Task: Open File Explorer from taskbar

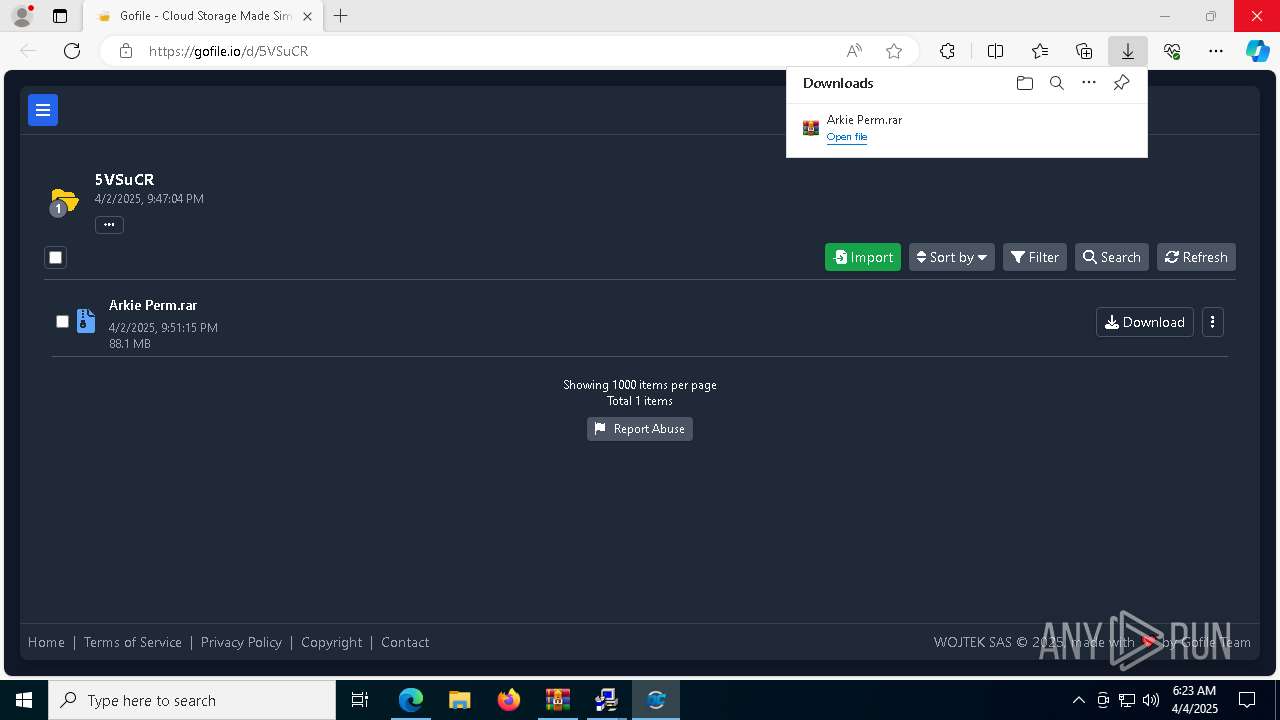Action: [x=459, y=700]
